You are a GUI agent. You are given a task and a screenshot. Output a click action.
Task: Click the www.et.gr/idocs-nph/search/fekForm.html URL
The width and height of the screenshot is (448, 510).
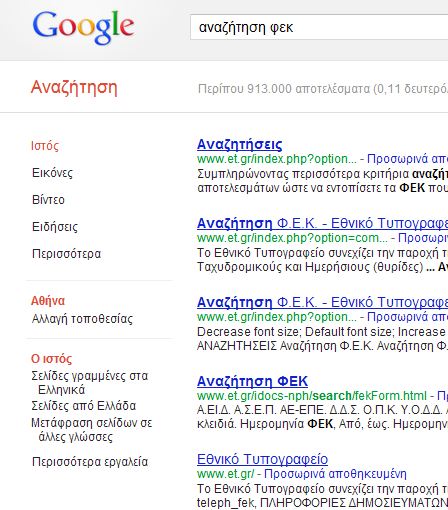(312, 396)
